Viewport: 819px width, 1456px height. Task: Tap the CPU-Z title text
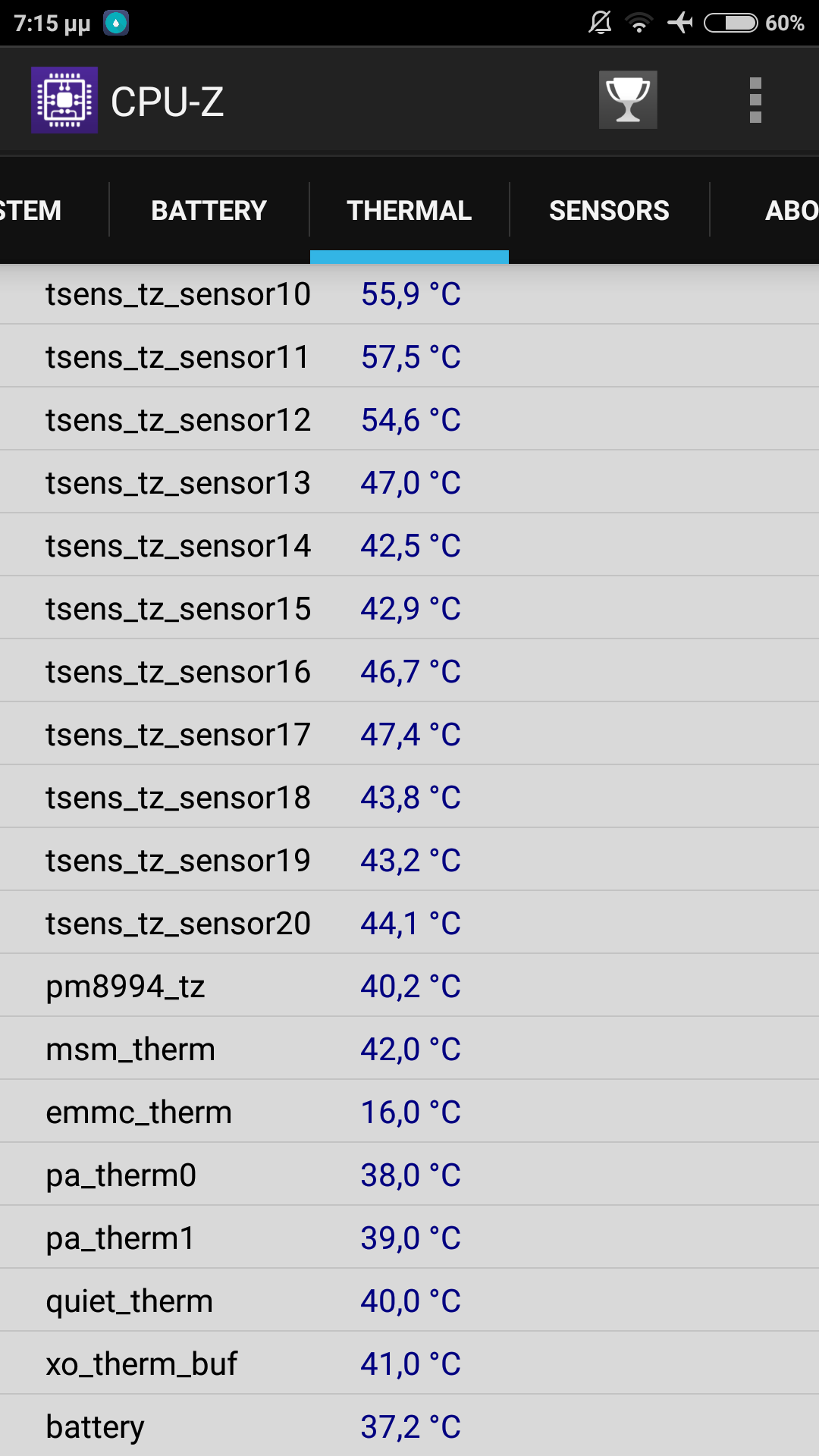pyautogui.click(x=167, y=102)
